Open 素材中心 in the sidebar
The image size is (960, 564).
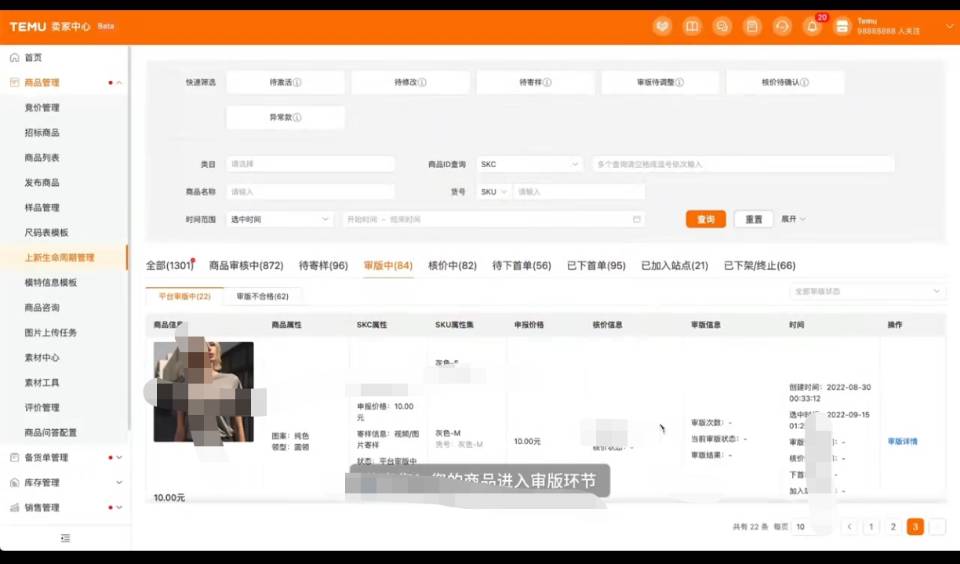(42, 358)
